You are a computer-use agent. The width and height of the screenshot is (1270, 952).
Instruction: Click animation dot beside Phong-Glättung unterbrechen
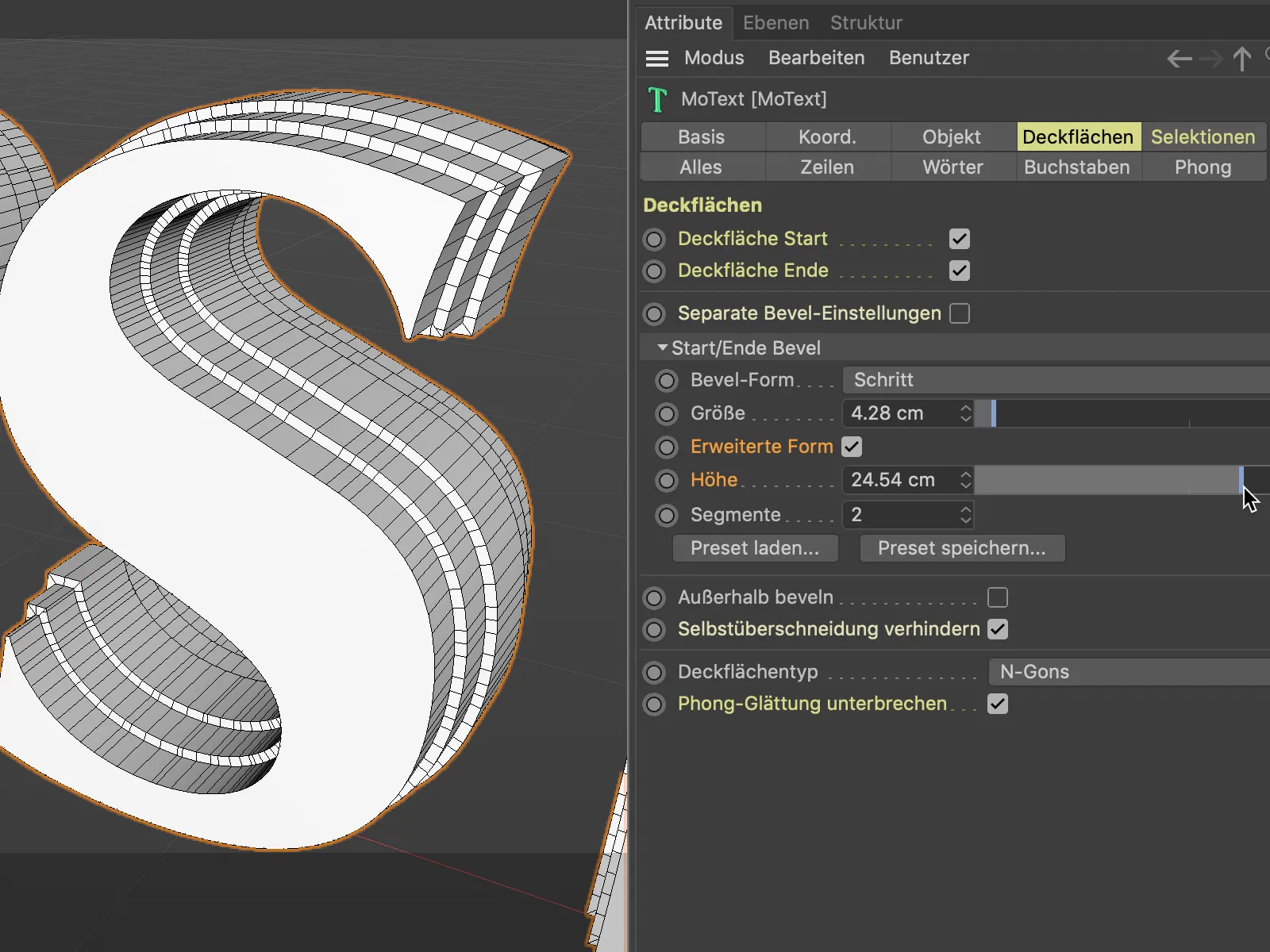click(x=654, y=704)
